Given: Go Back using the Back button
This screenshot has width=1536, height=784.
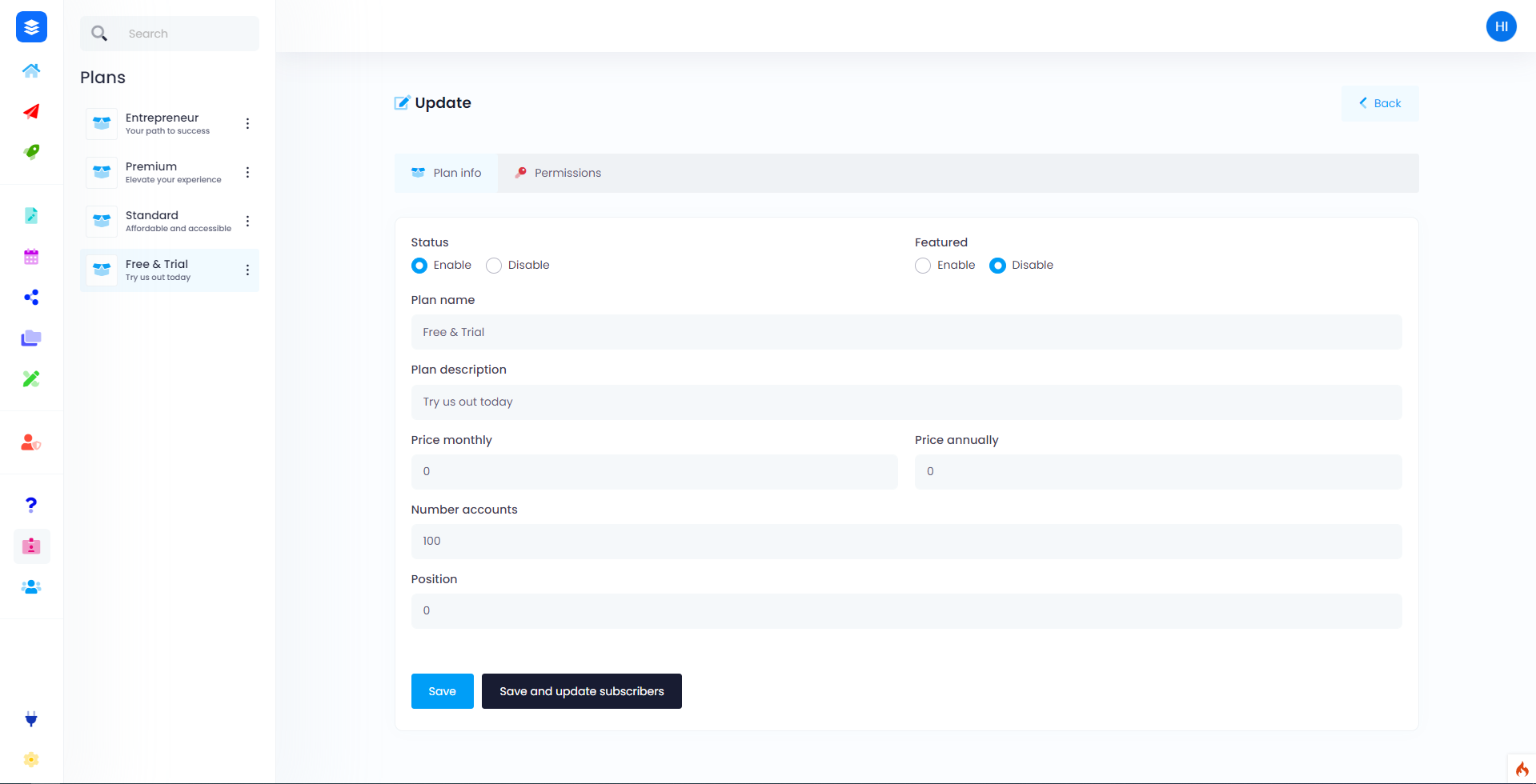Looking at the screenshot, I should click(x=1380, y=103).
